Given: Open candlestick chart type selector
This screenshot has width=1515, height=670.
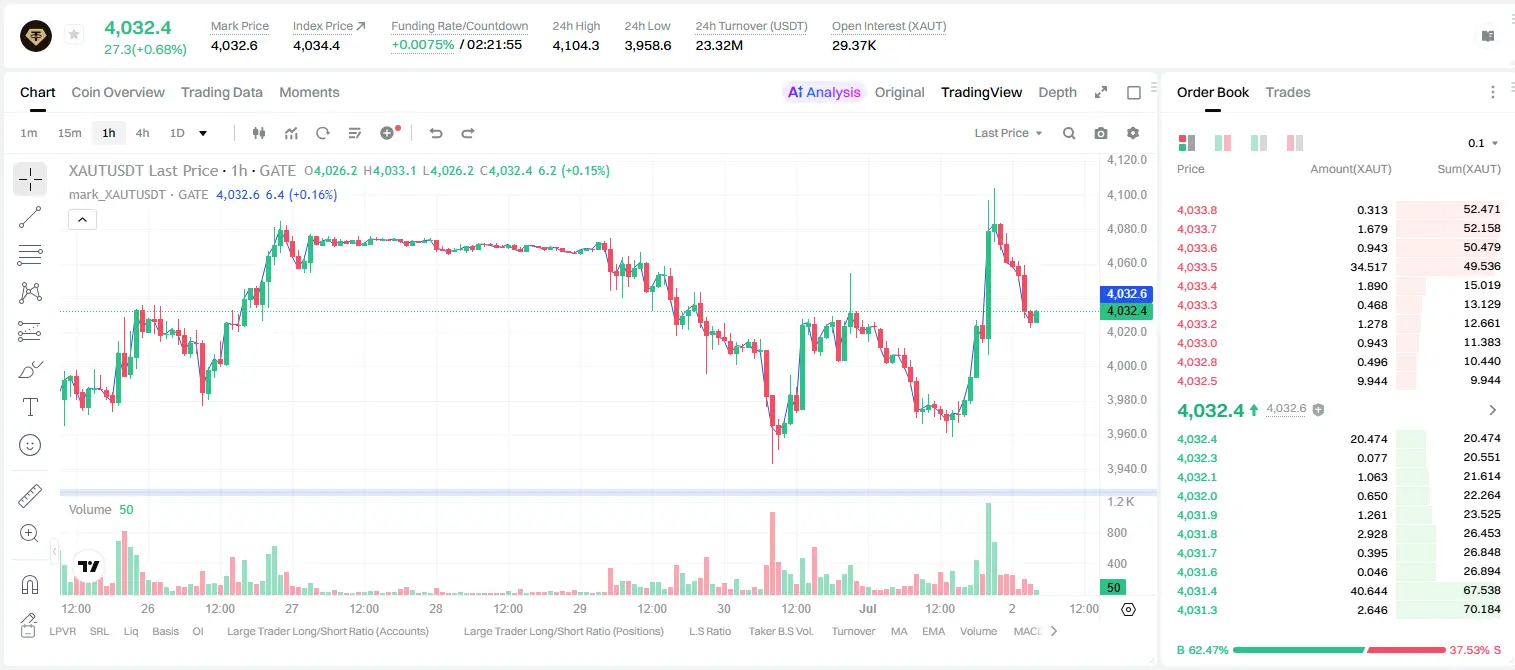Looking at the screenshot, I should pos(260,133).
